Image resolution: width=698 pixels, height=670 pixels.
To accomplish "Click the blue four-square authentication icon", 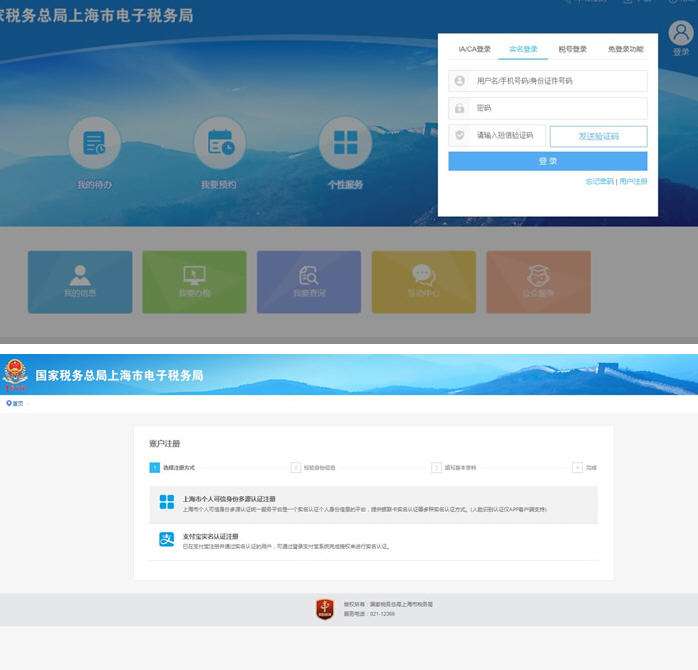I will (x=167, y=502).
